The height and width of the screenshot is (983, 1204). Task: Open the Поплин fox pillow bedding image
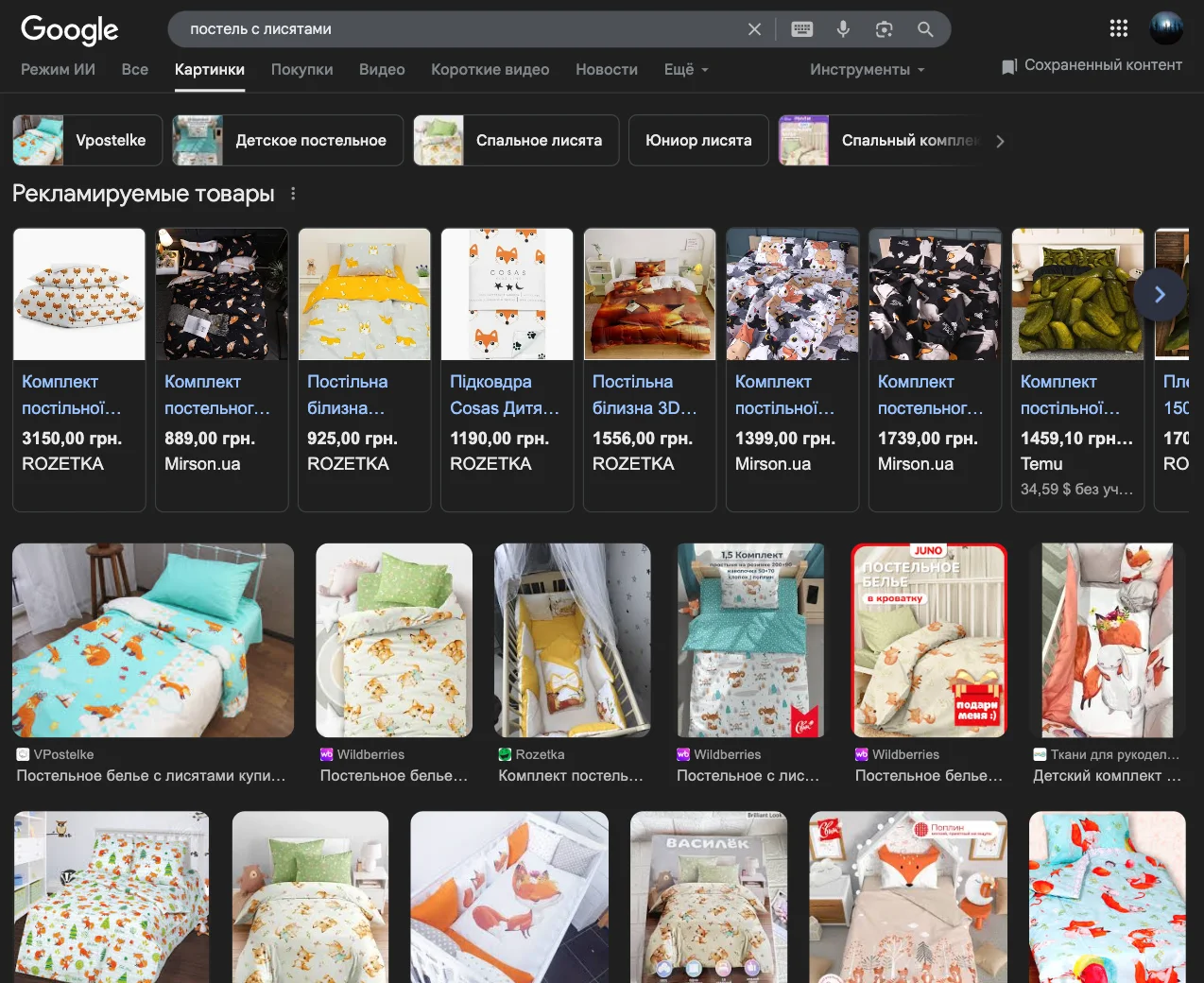click(908, 897)
